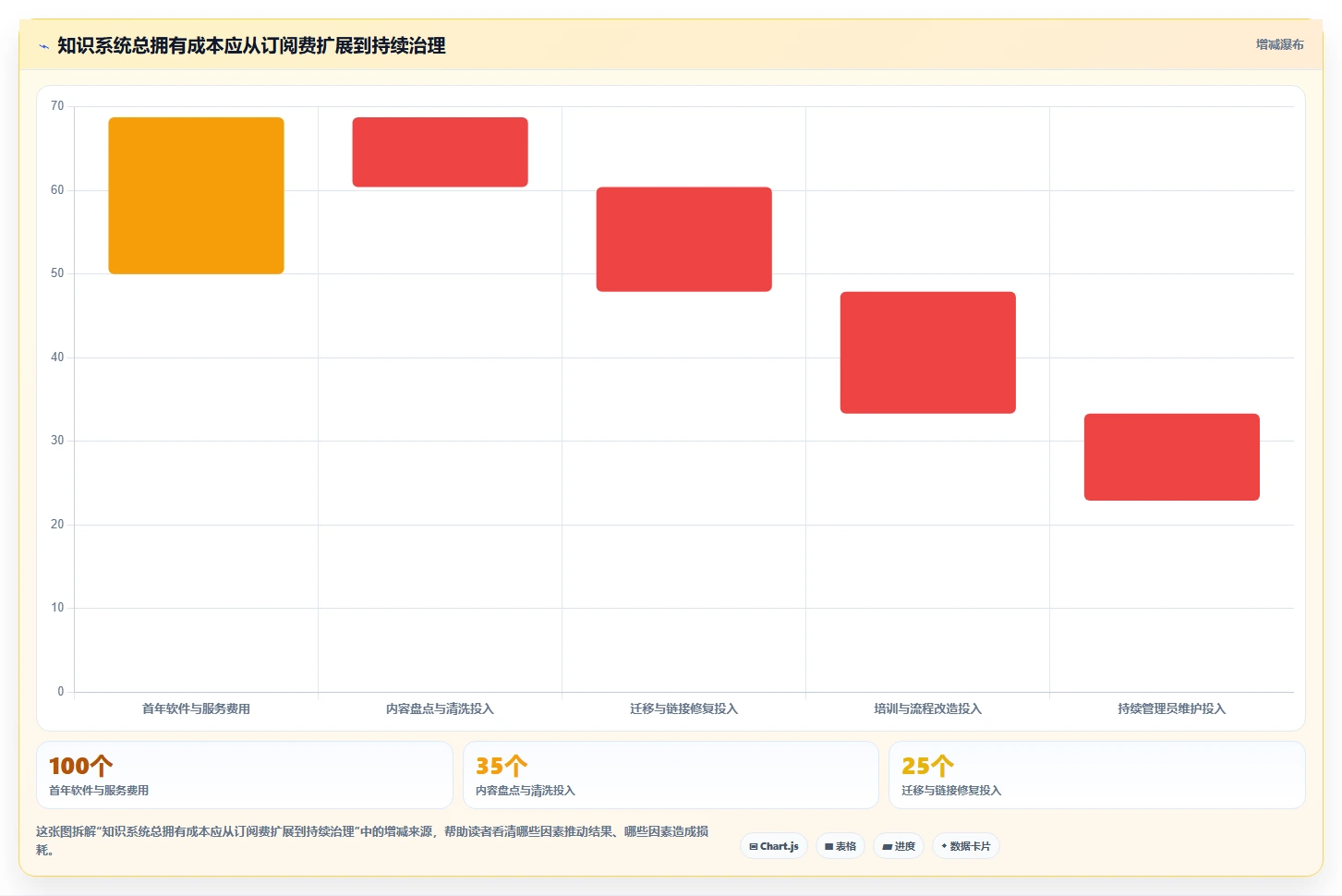Open the 35个 内容盘点与清洗投入 card
The height and width of the screenshot is (896, 1342).
tap(671, 775)
